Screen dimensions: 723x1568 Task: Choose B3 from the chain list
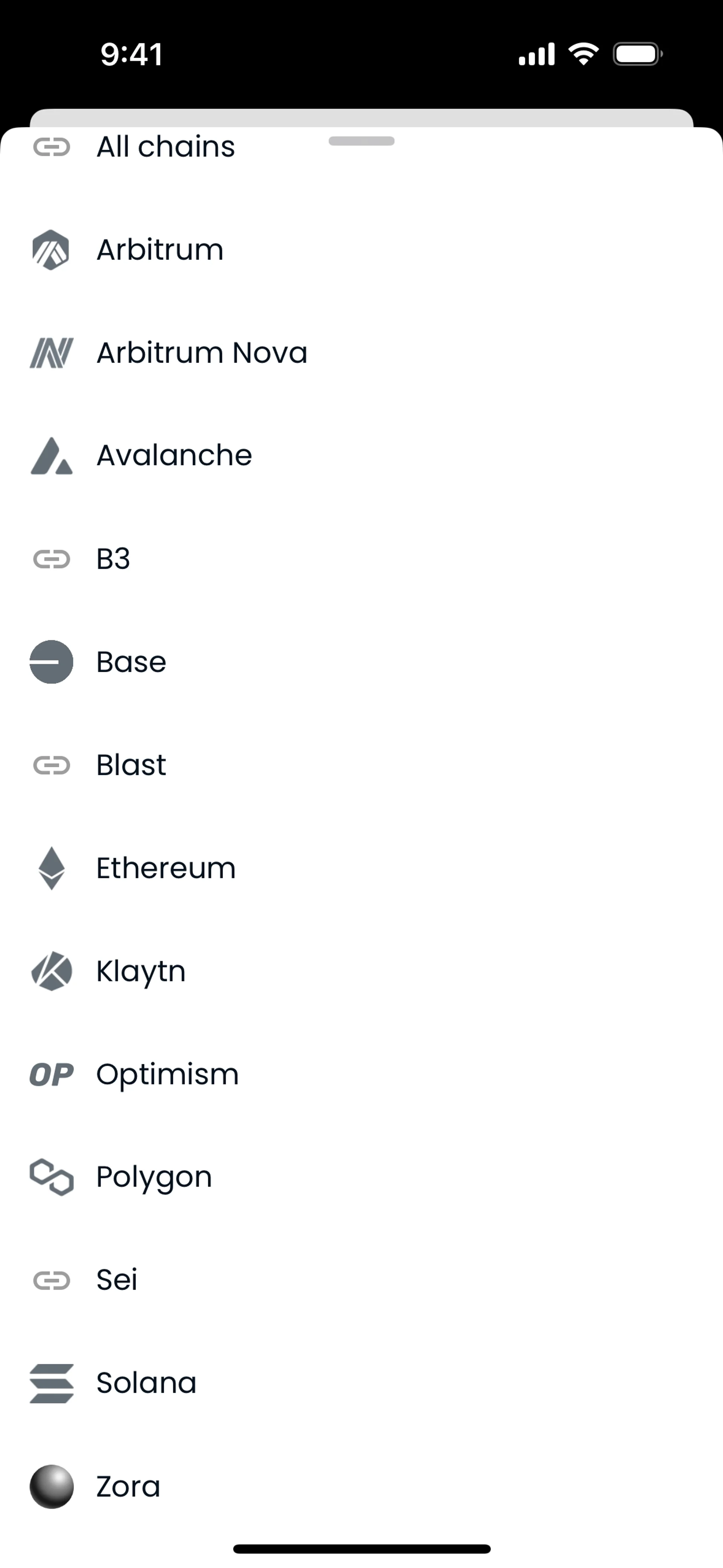(113, 559)
